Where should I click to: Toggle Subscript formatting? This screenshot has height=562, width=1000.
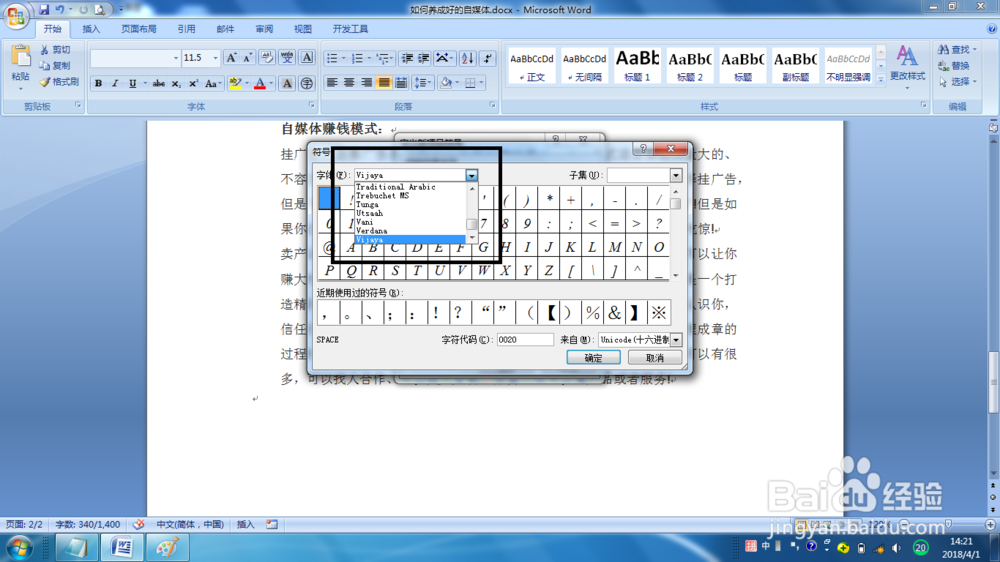tap(176, 84)
